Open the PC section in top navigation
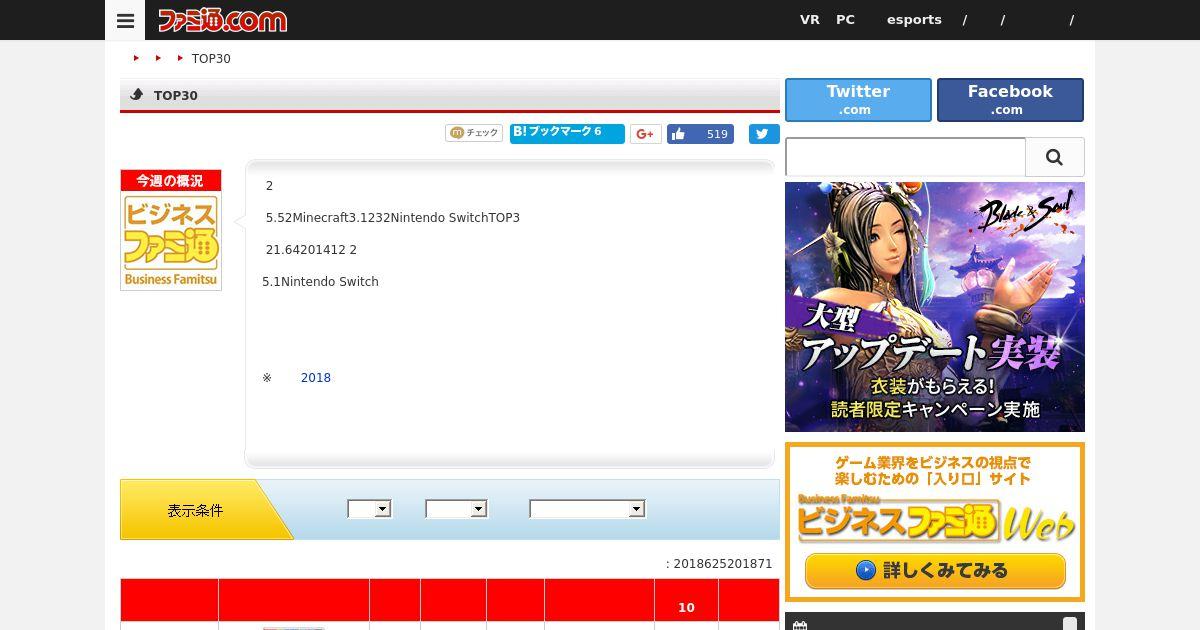 tap(845, 20)
